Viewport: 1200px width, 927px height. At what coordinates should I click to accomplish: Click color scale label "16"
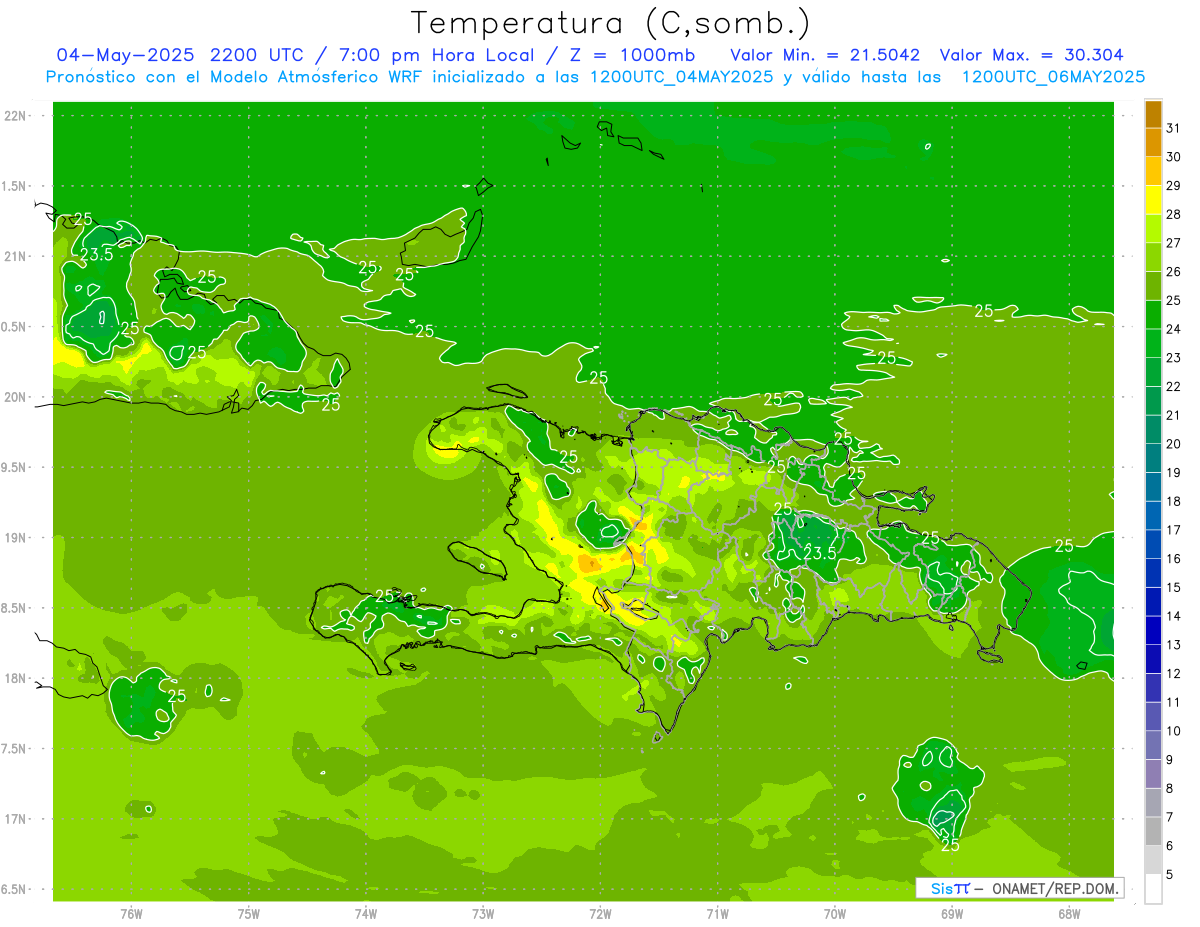(1174, 559)
